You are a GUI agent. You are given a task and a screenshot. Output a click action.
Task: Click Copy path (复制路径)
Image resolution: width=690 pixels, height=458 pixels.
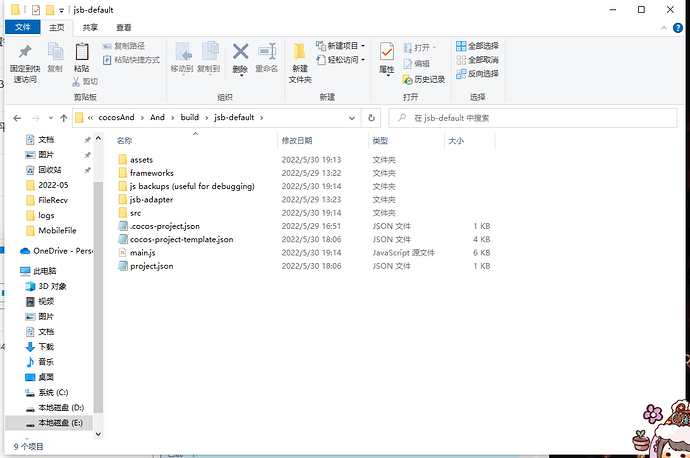[x=124, y=46]
